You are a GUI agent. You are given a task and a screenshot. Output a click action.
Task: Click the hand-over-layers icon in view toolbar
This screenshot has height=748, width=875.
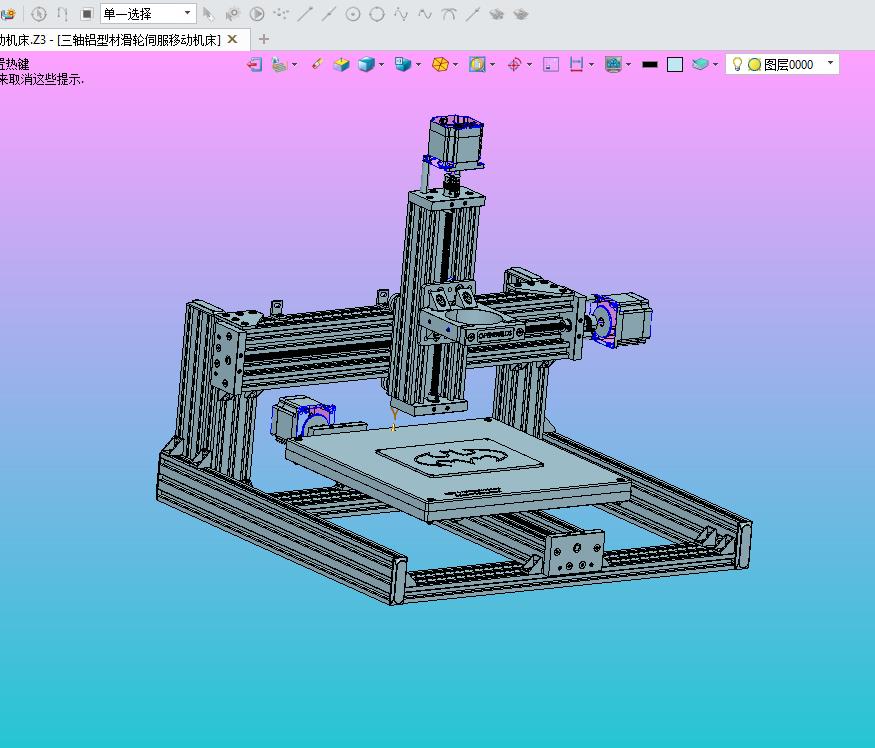pos(279,64)
